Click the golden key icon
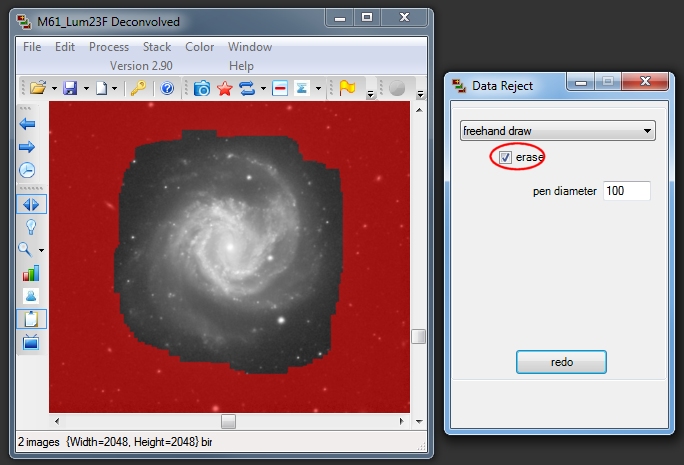 (x=138, y=88)
